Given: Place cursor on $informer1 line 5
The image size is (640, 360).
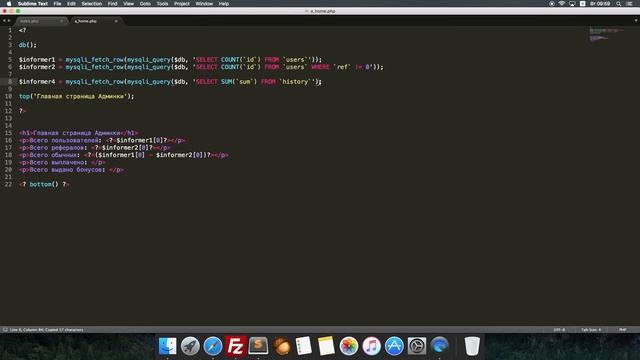Looking at the screenshot, I should pyautogui.click(x=37, y=60).
